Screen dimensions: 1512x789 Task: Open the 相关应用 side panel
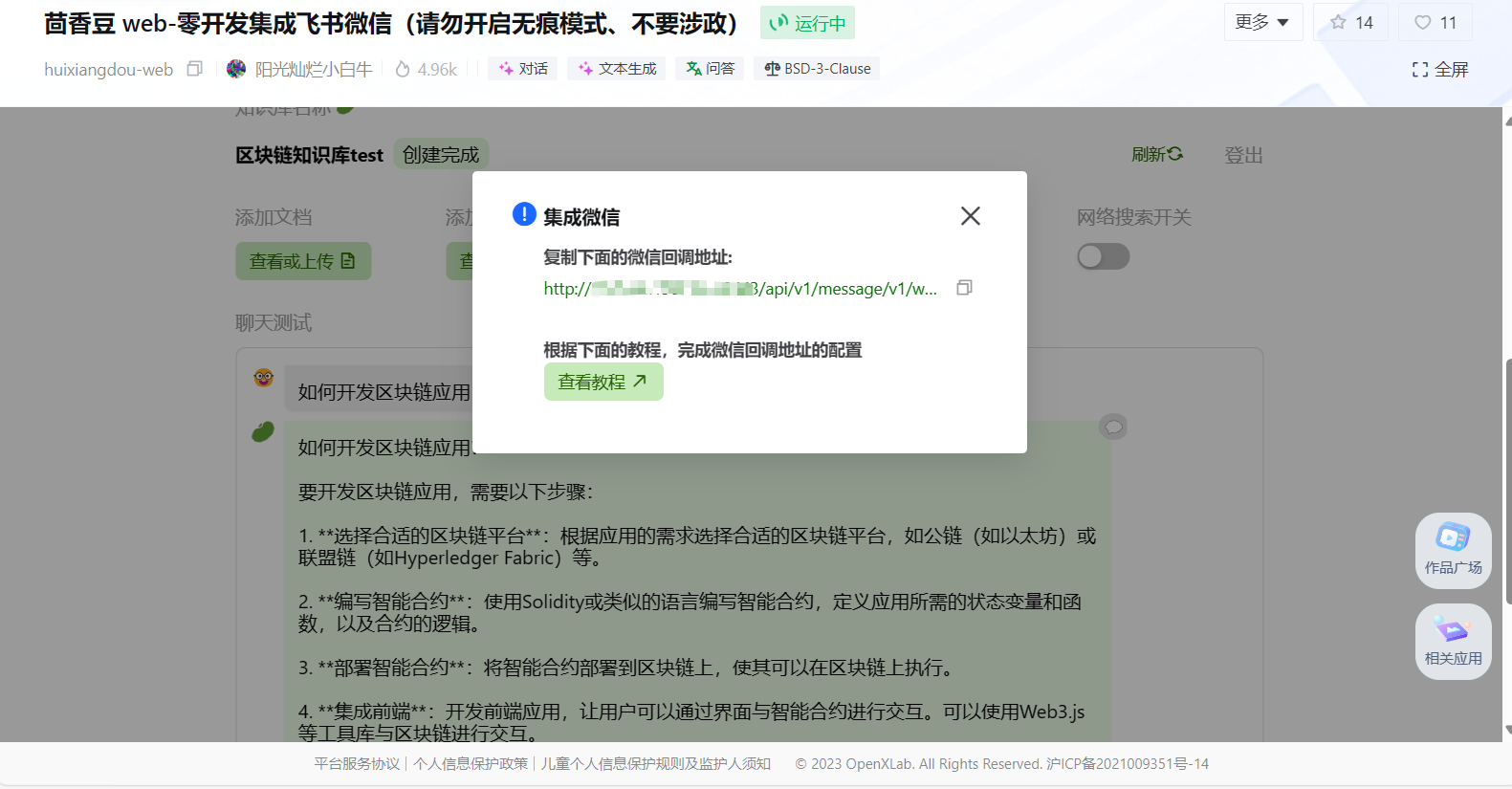click(1453, 641)
